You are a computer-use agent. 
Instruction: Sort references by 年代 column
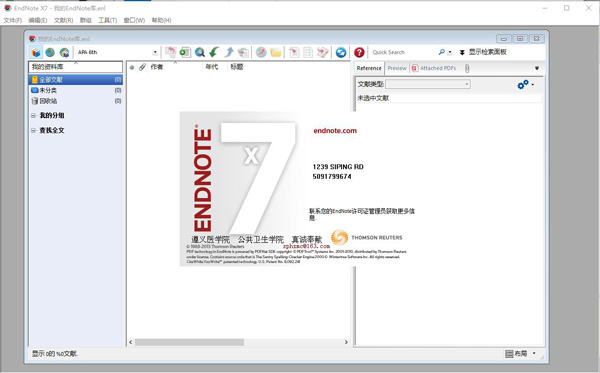tap(212, 67)
